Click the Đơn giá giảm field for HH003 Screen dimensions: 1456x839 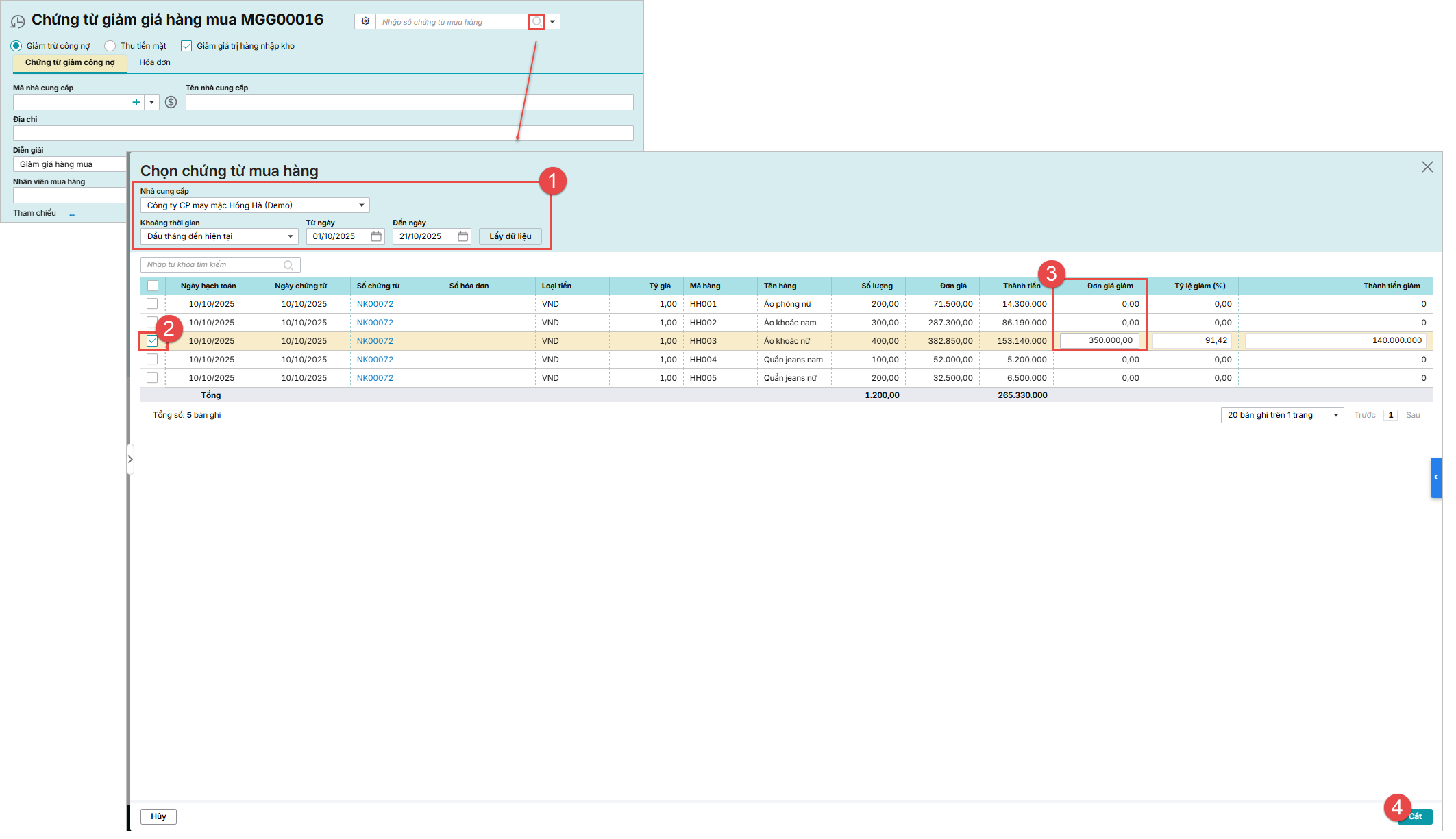1099,340
